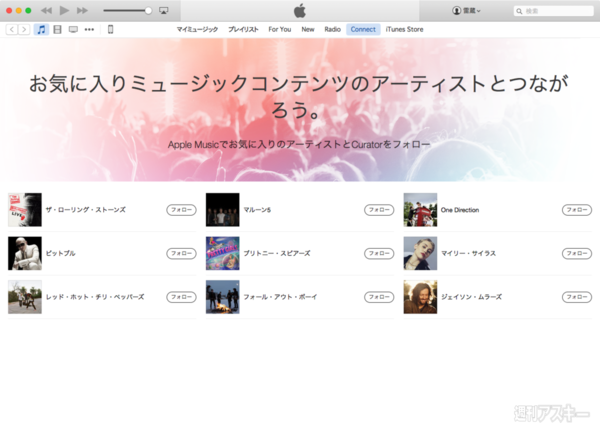Image resolution: width=600 pixels, height=433 pixels.
Task: Open the レッド・ホット・チリ・ペッパーズ artwork thumbnail
Action: click(25, 297)
